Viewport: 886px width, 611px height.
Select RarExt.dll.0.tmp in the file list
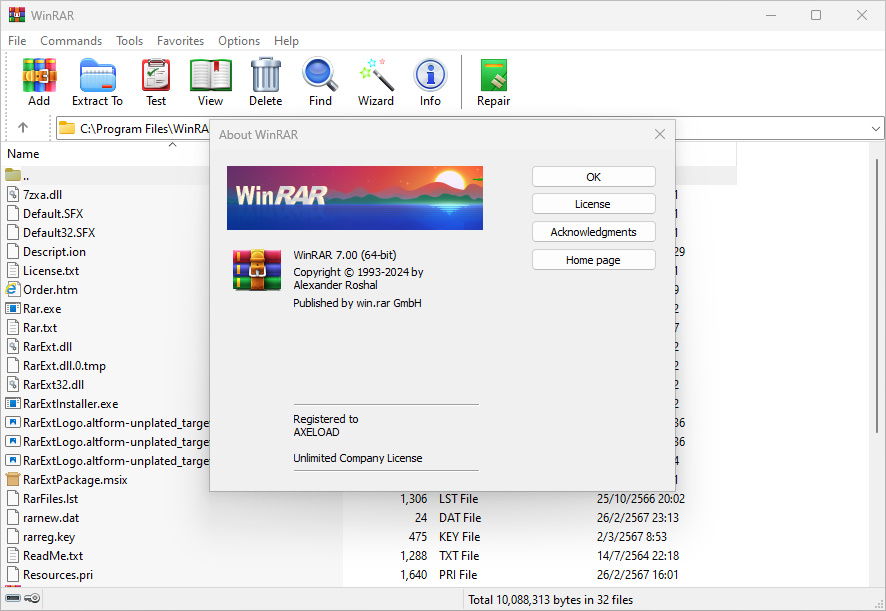[x=64, y=366]
